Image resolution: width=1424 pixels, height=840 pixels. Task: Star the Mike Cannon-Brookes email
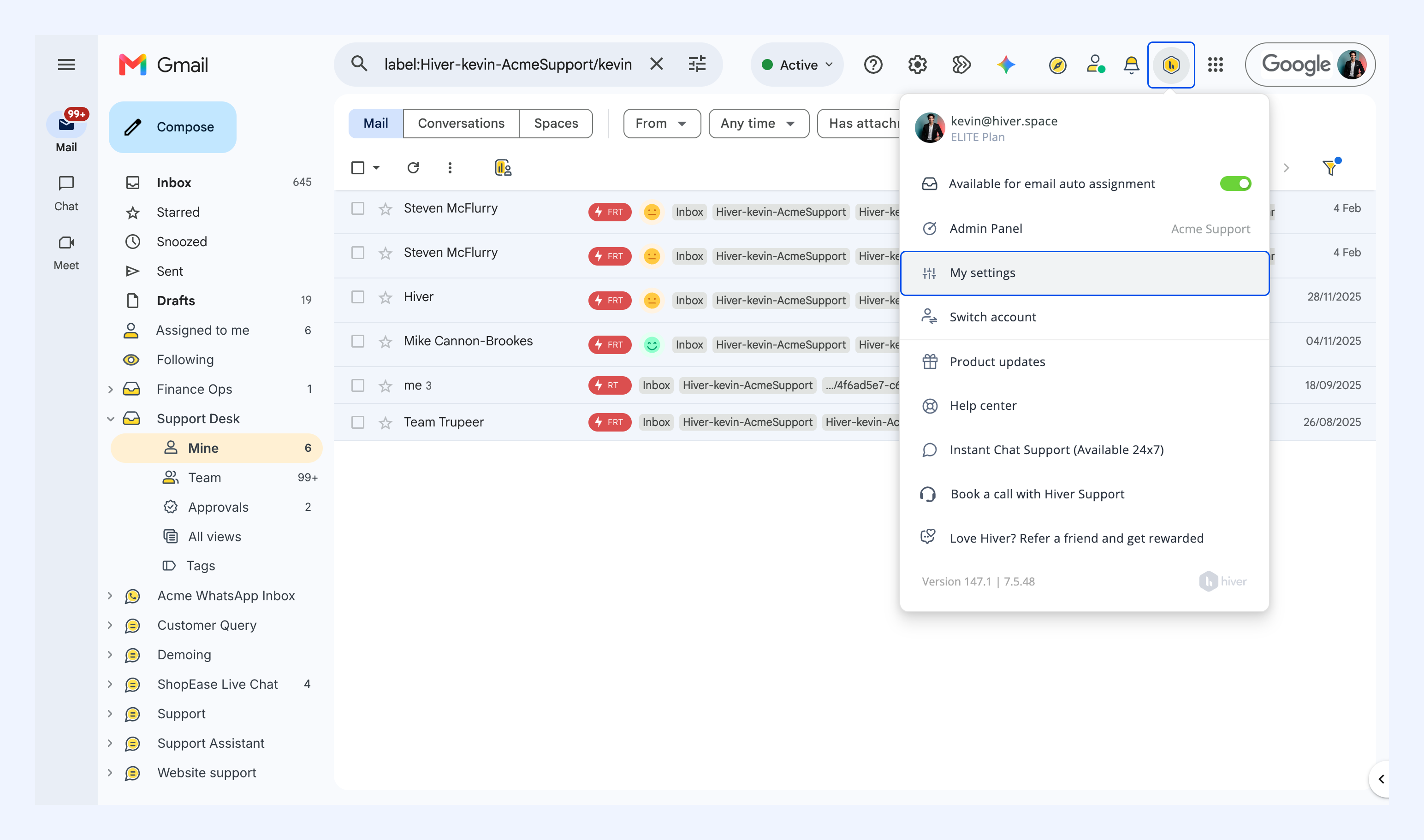pyautogui.click(x=386, y=341)
